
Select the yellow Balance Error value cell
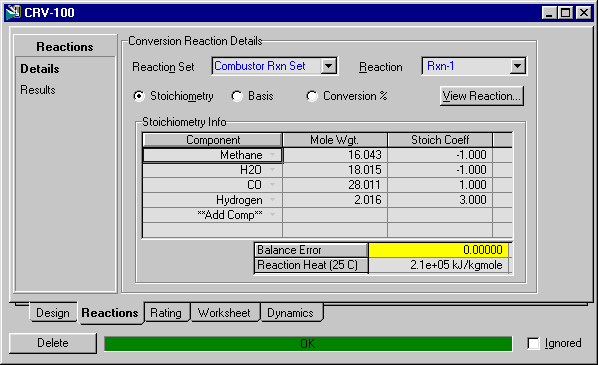click(439, 250)
